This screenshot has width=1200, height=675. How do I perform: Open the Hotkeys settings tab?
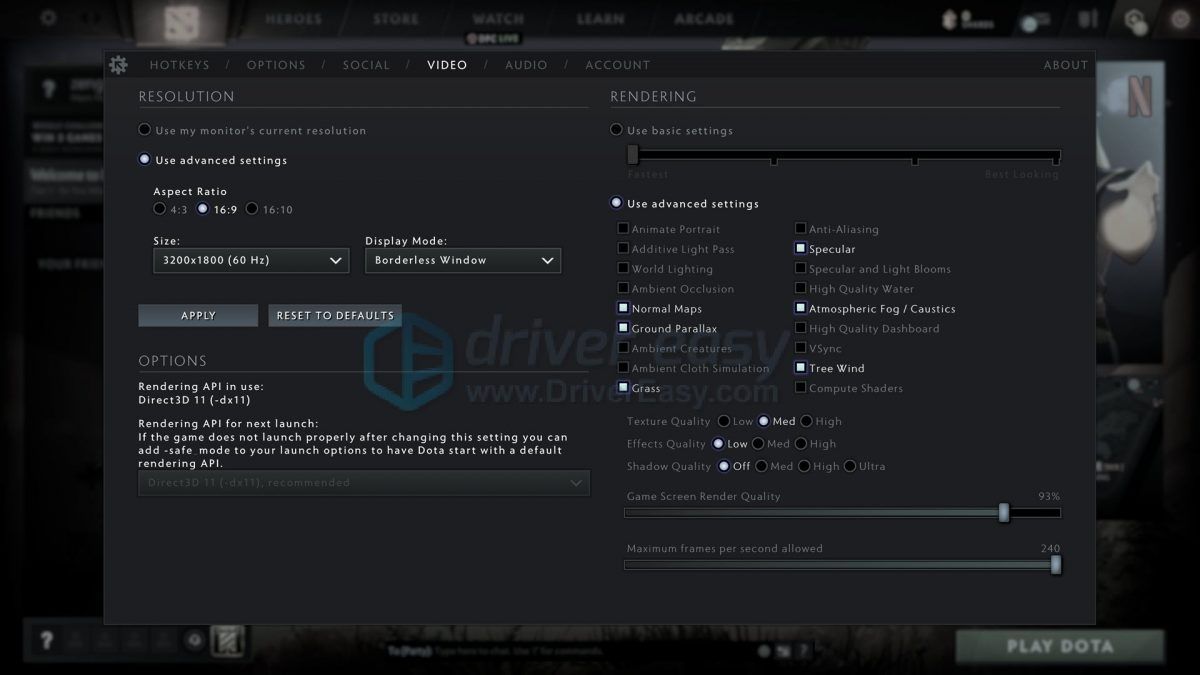click(180, 65)
